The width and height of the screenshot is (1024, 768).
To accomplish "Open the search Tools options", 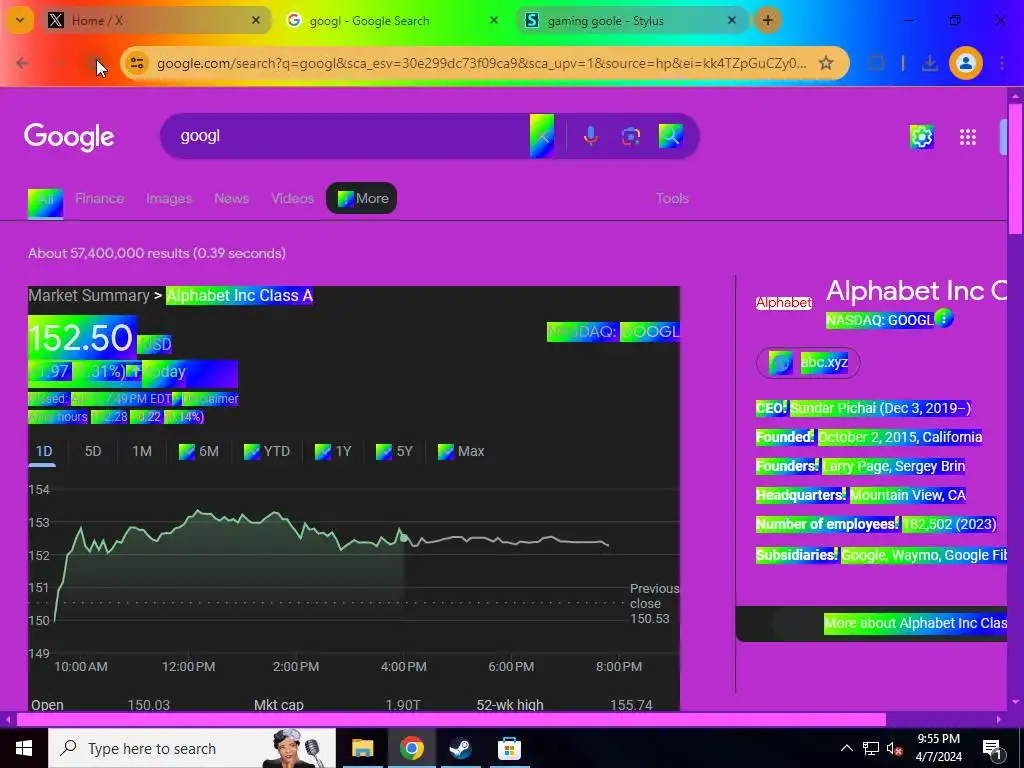I will click(x=672, y=199).
